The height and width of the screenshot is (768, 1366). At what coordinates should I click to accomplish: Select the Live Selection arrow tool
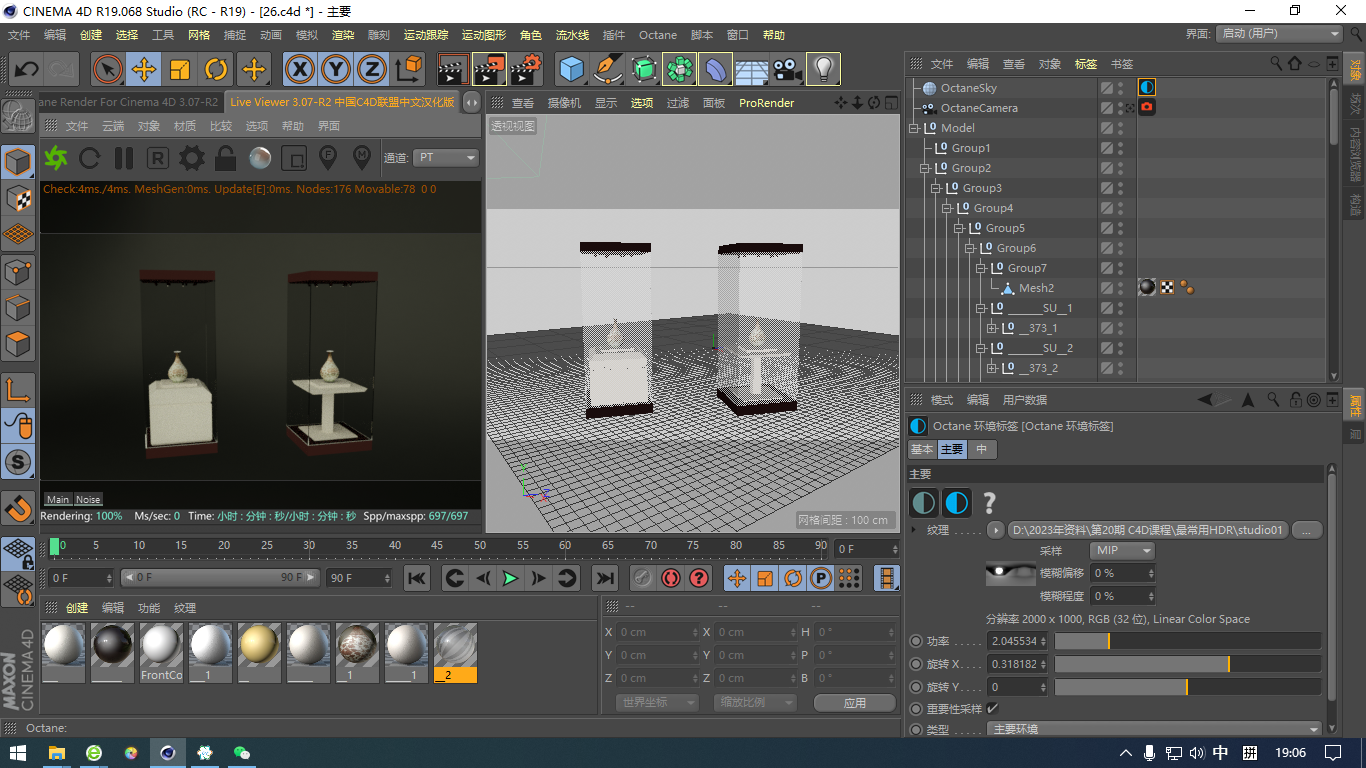coord(107,69)
